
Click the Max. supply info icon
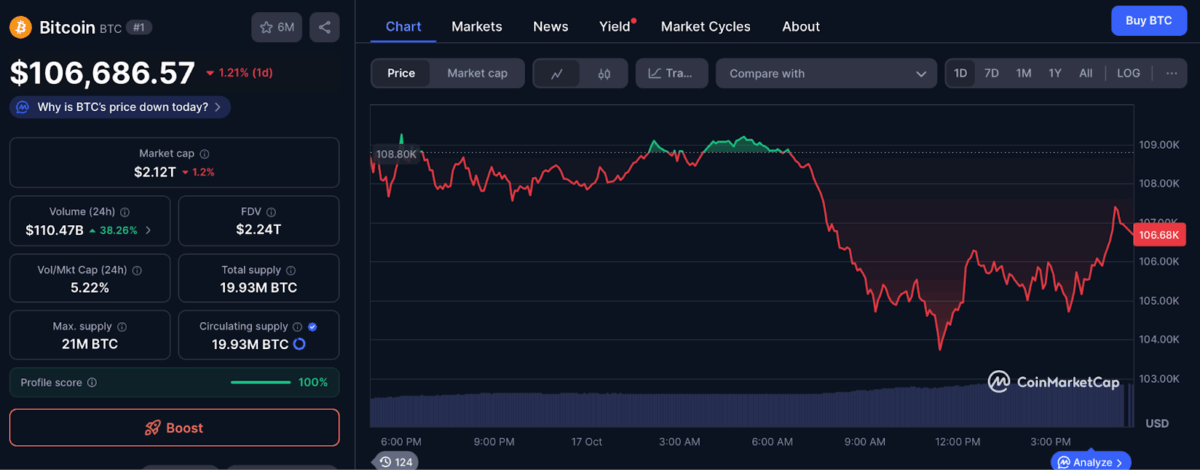122,327
